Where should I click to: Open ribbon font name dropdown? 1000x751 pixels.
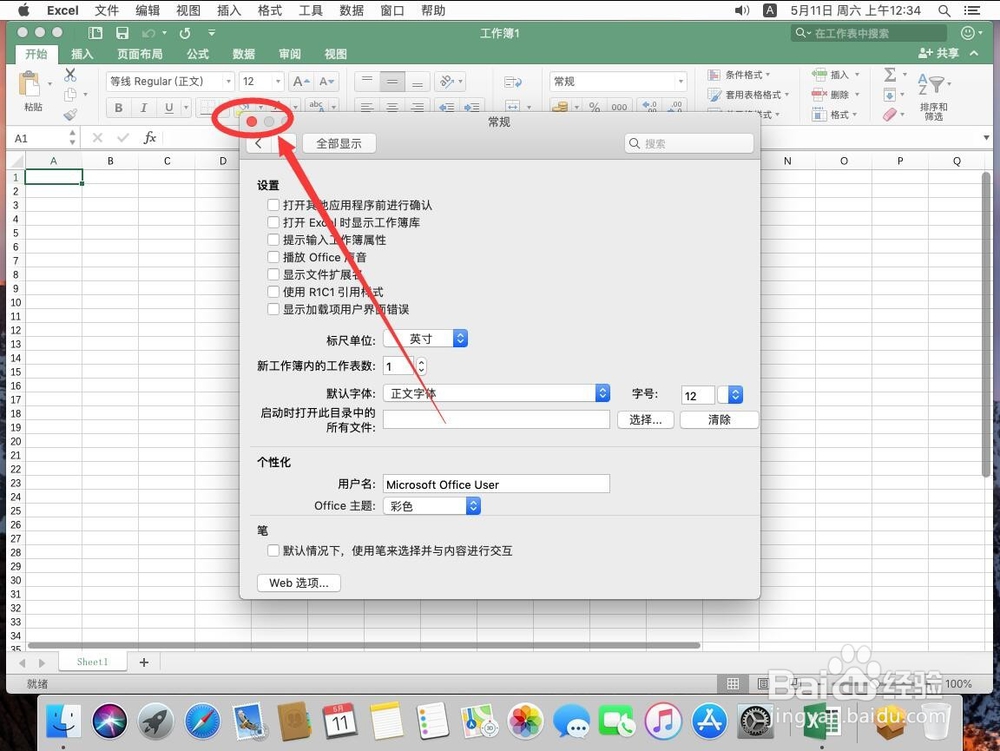(x=228, y=82)
